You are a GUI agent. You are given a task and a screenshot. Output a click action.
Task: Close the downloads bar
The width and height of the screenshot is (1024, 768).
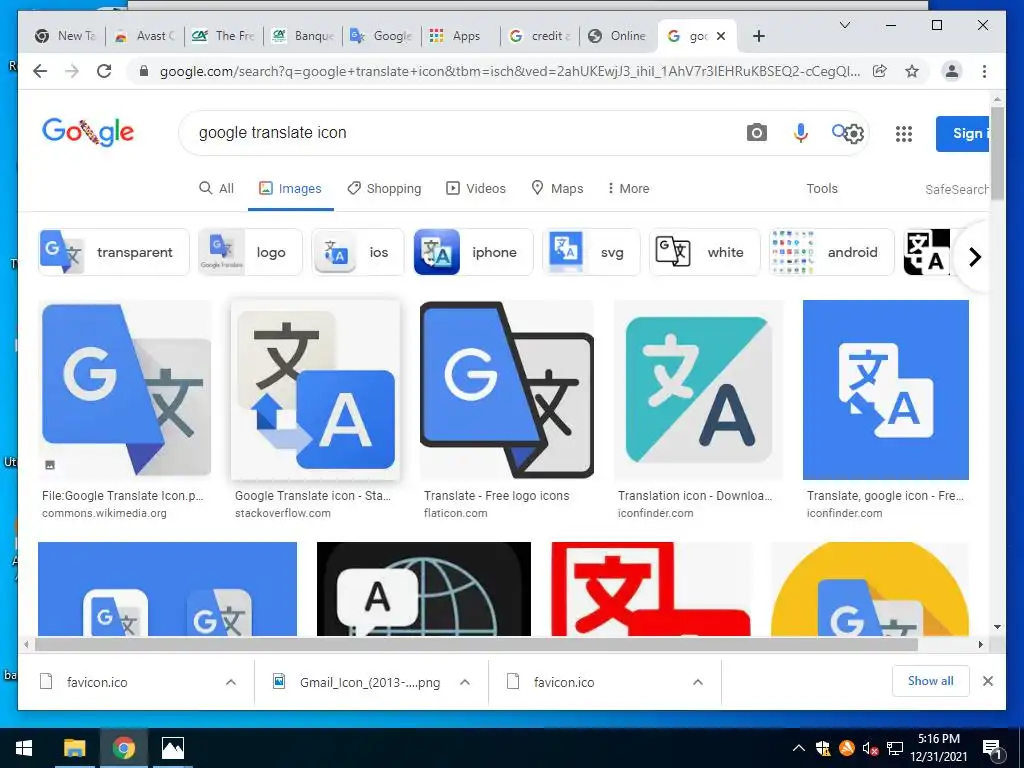coord(987,681)
